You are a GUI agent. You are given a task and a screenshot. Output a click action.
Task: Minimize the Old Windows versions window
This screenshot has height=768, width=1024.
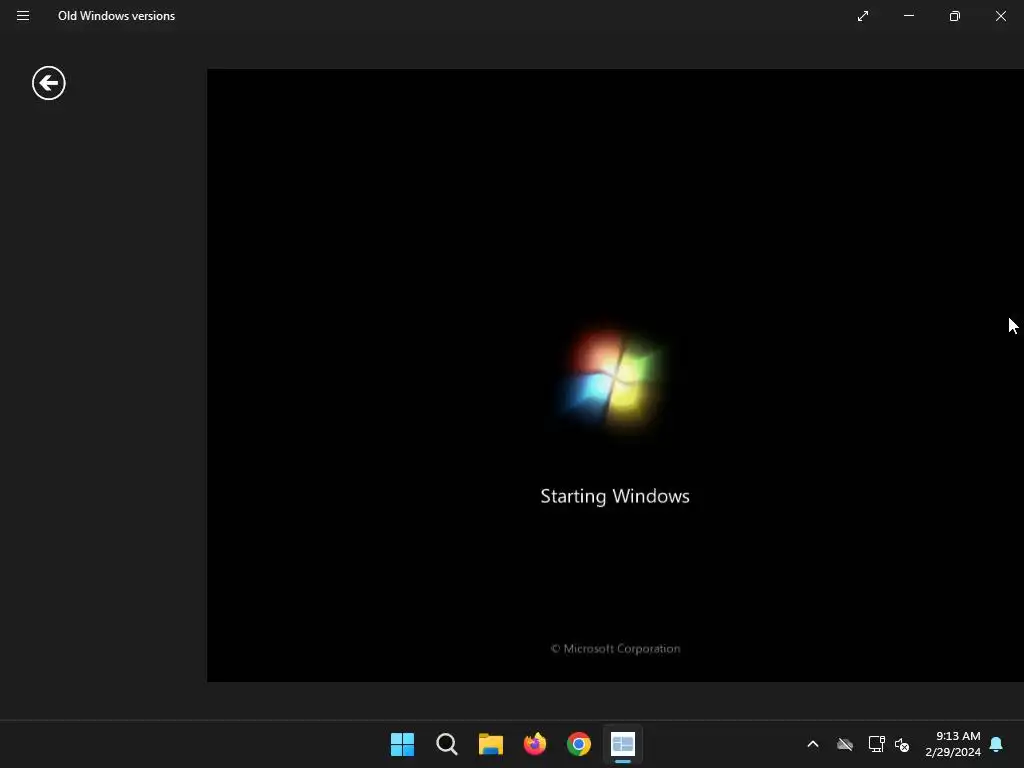[908, 16]
